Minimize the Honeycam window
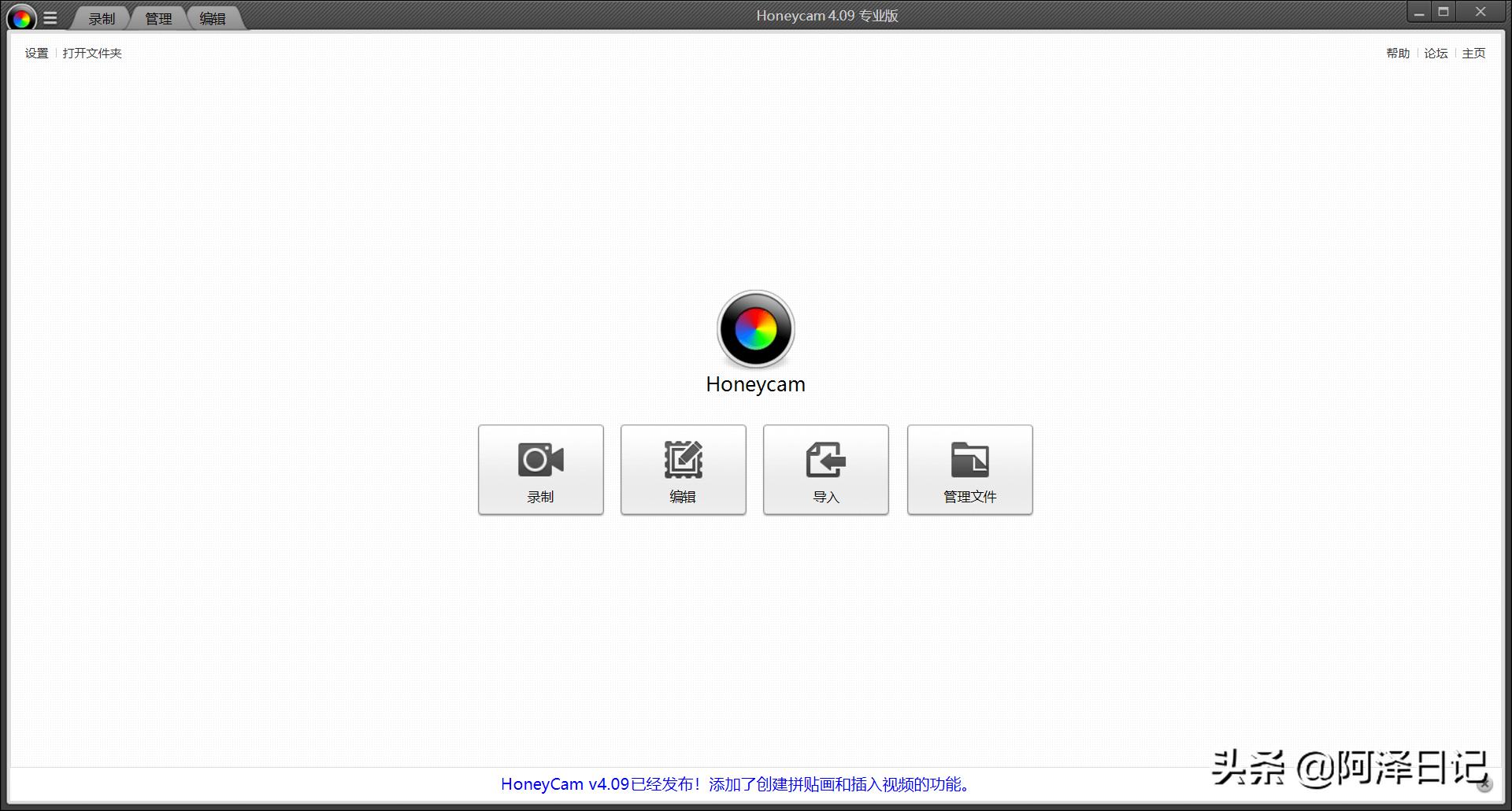The image size is (1512, 811). [x=1419, y=13]
